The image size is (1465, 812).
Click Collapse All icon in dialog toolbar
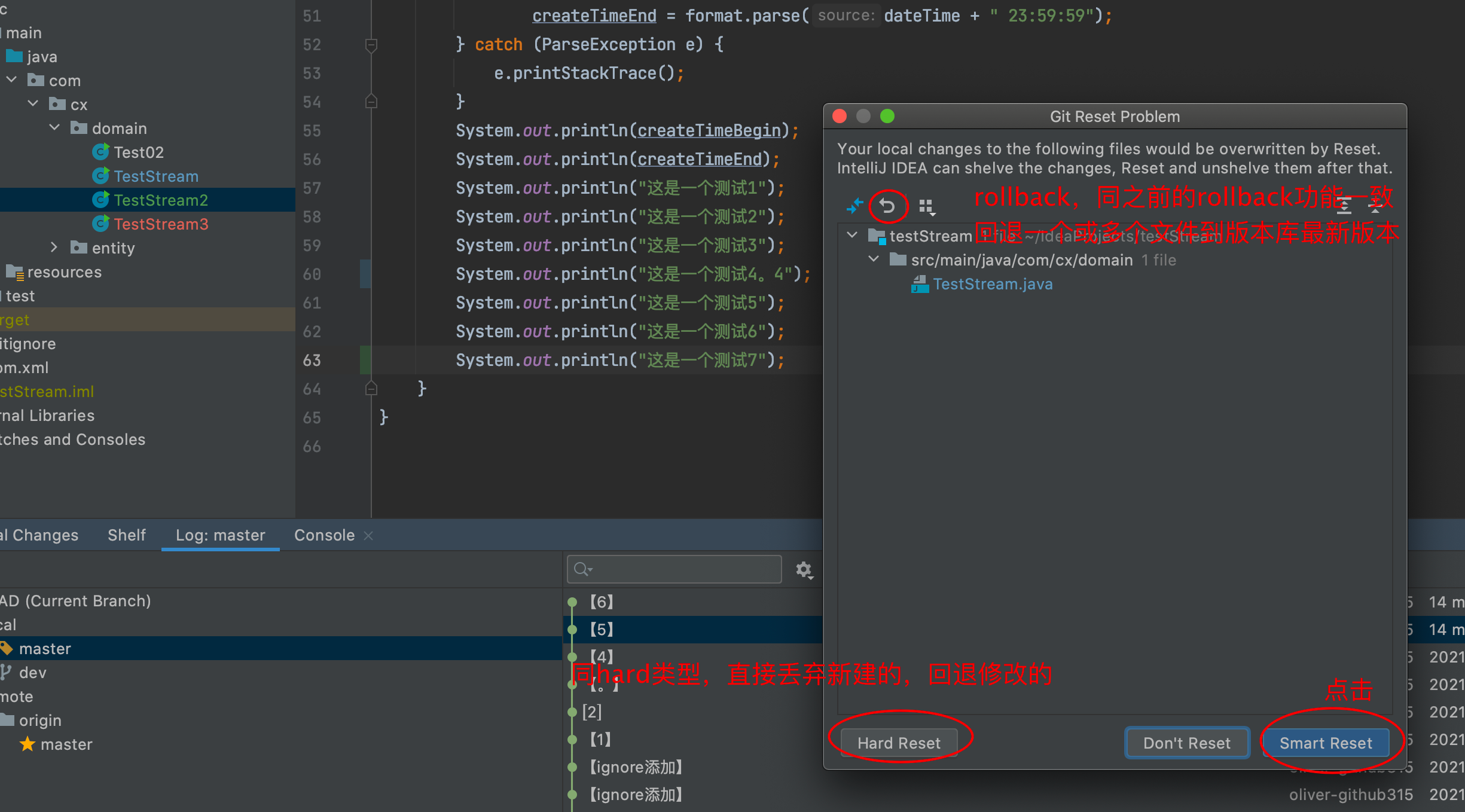tap(1375, 206)
